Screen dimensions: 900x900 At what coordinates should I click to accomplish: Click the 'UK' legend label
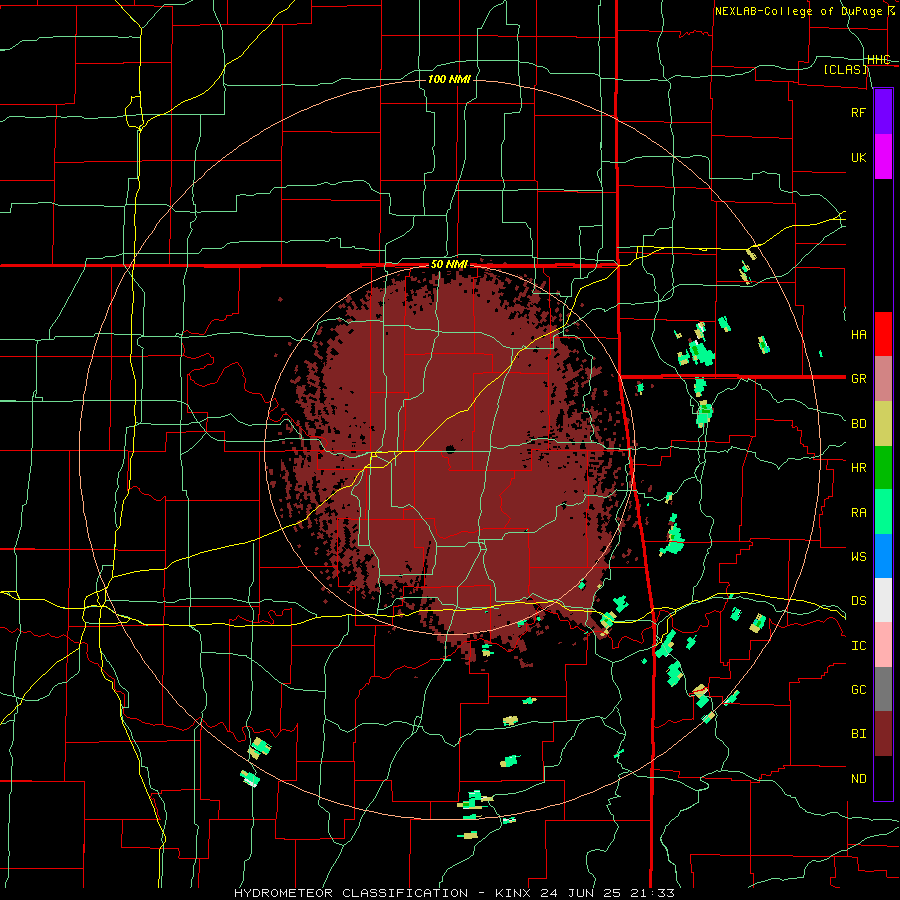(x=858, y=157)
